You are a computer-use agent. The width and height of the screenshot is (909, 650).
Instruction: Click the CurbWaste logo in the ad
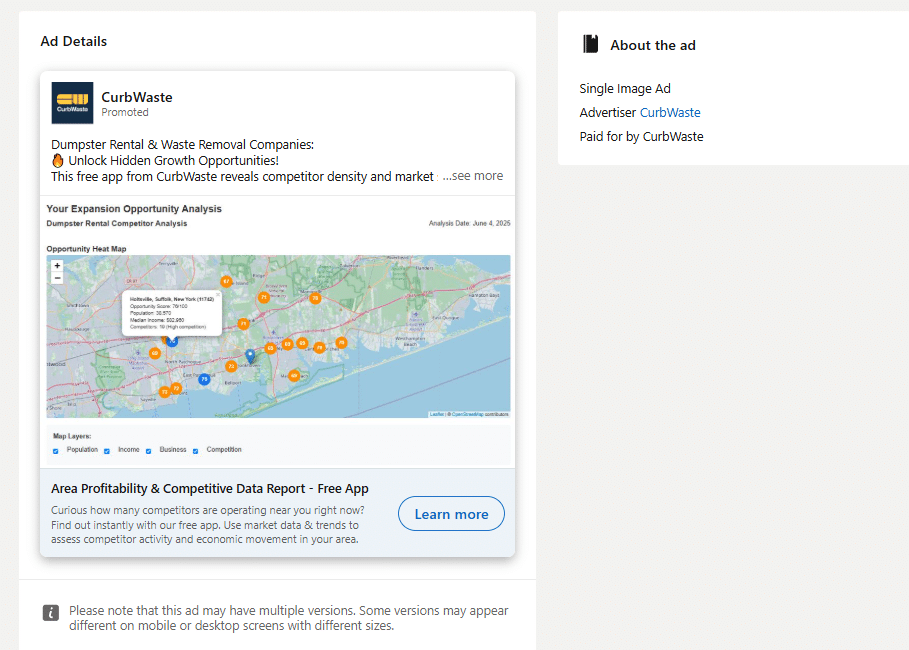pyautogui.click(x=72, y=103)
